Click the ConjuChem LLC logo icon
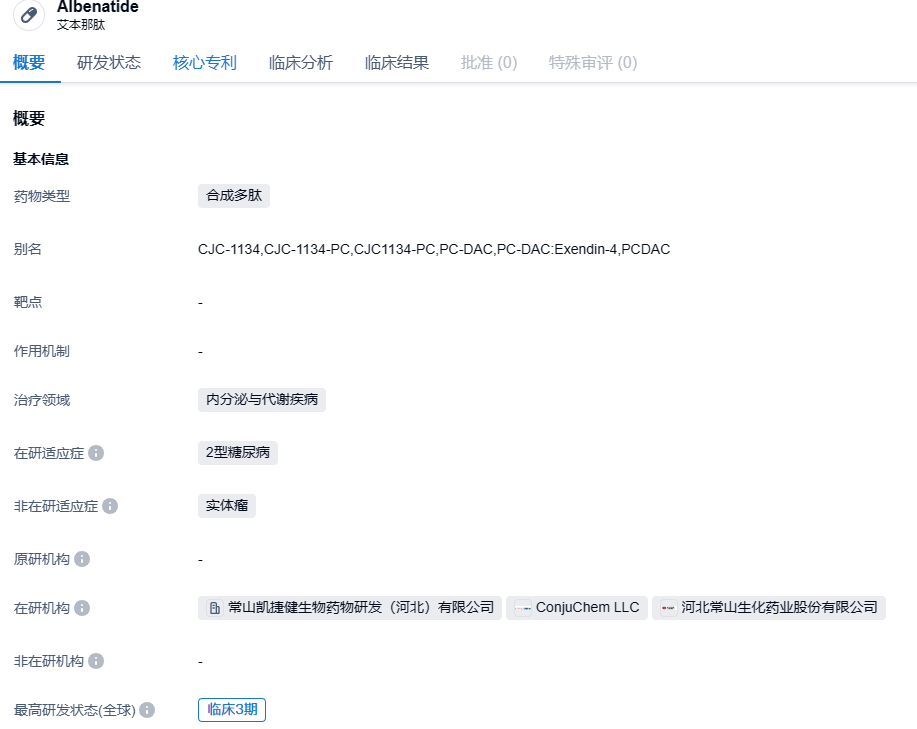 tap(523, 608)
